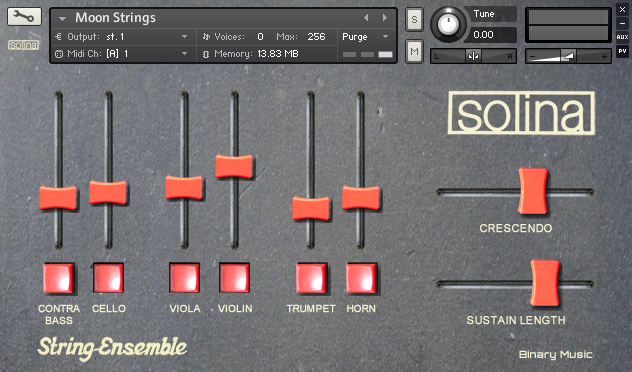Click the Max voices value 256

[316, 37]
